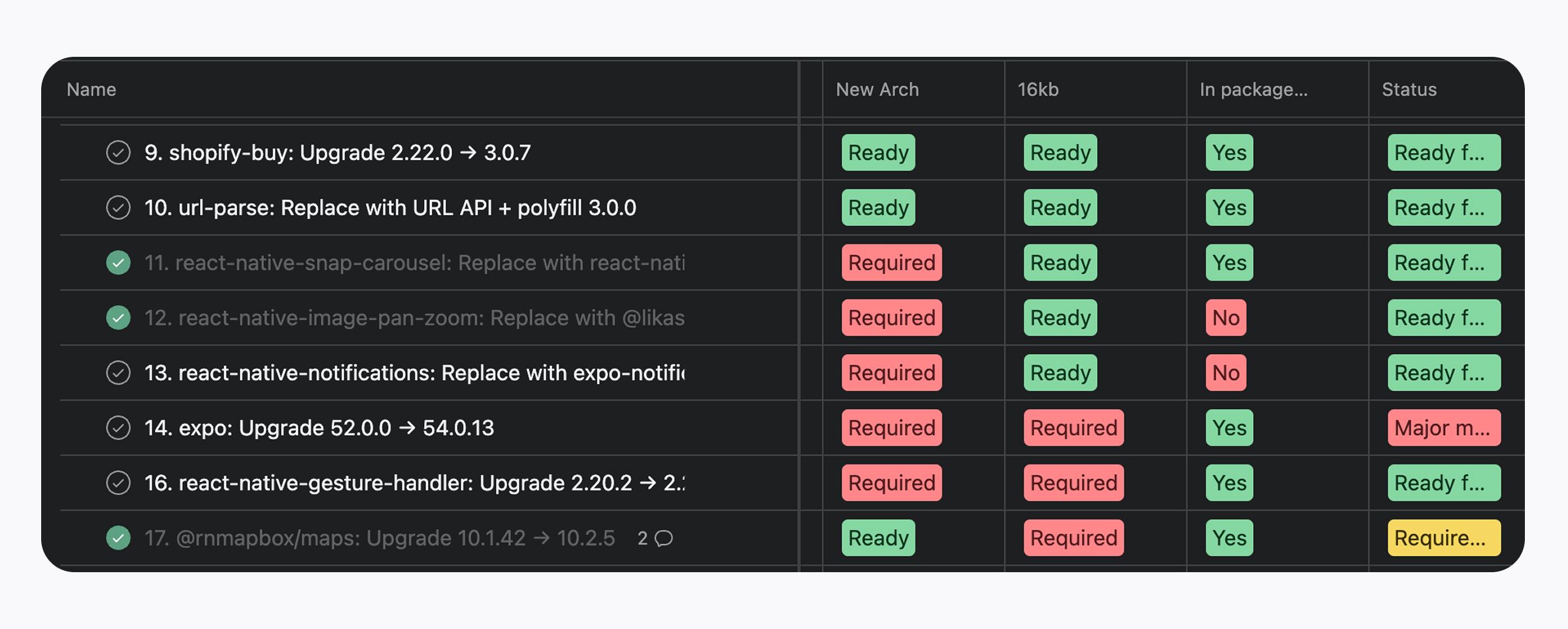Click the New Arch column header
The height and width of the screenshot is (629, 1568).
click(x=877, y=89)
